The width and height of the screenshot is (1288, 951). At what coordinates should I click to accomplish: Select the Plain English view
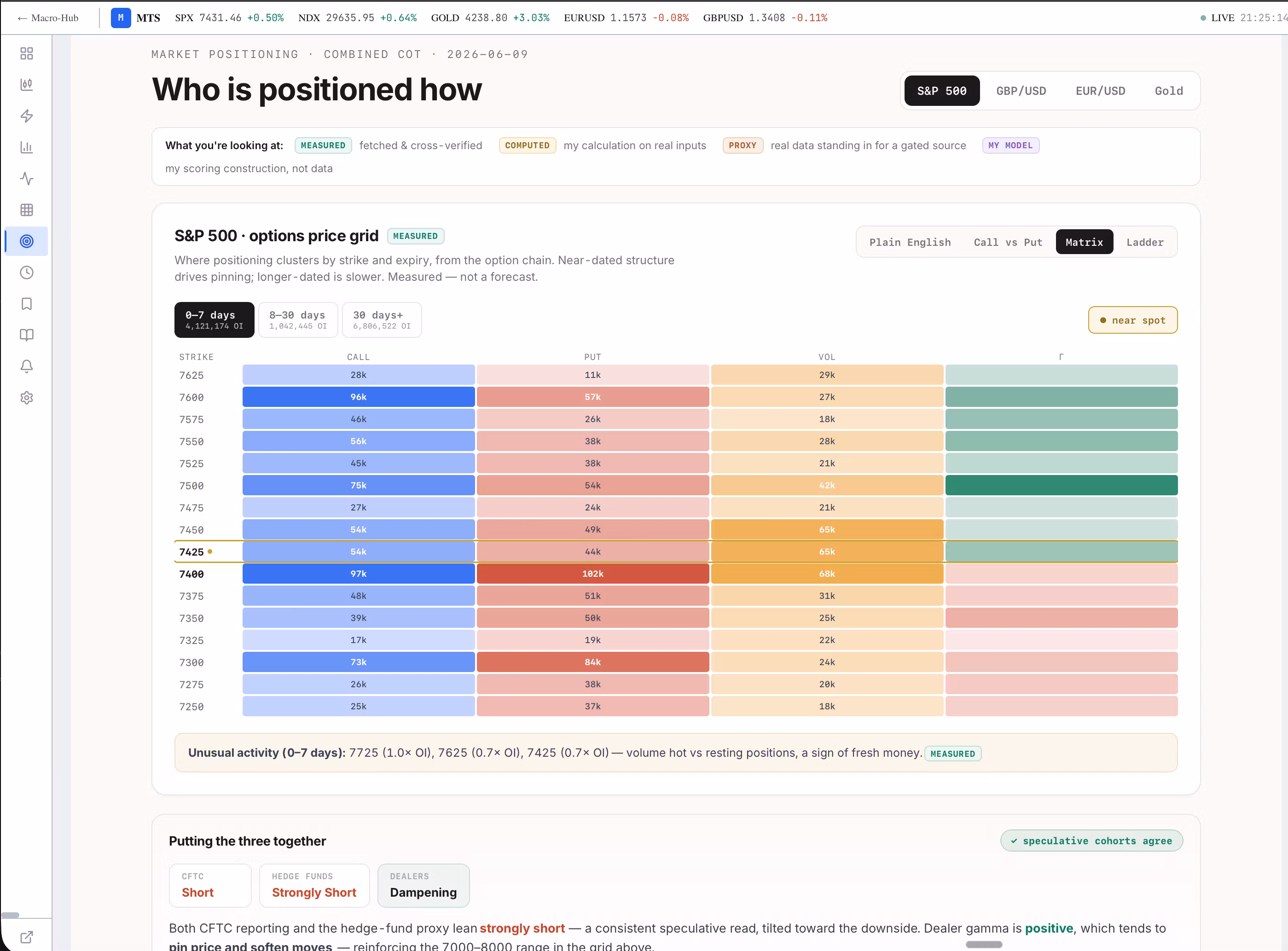click(x=910, y=243)
